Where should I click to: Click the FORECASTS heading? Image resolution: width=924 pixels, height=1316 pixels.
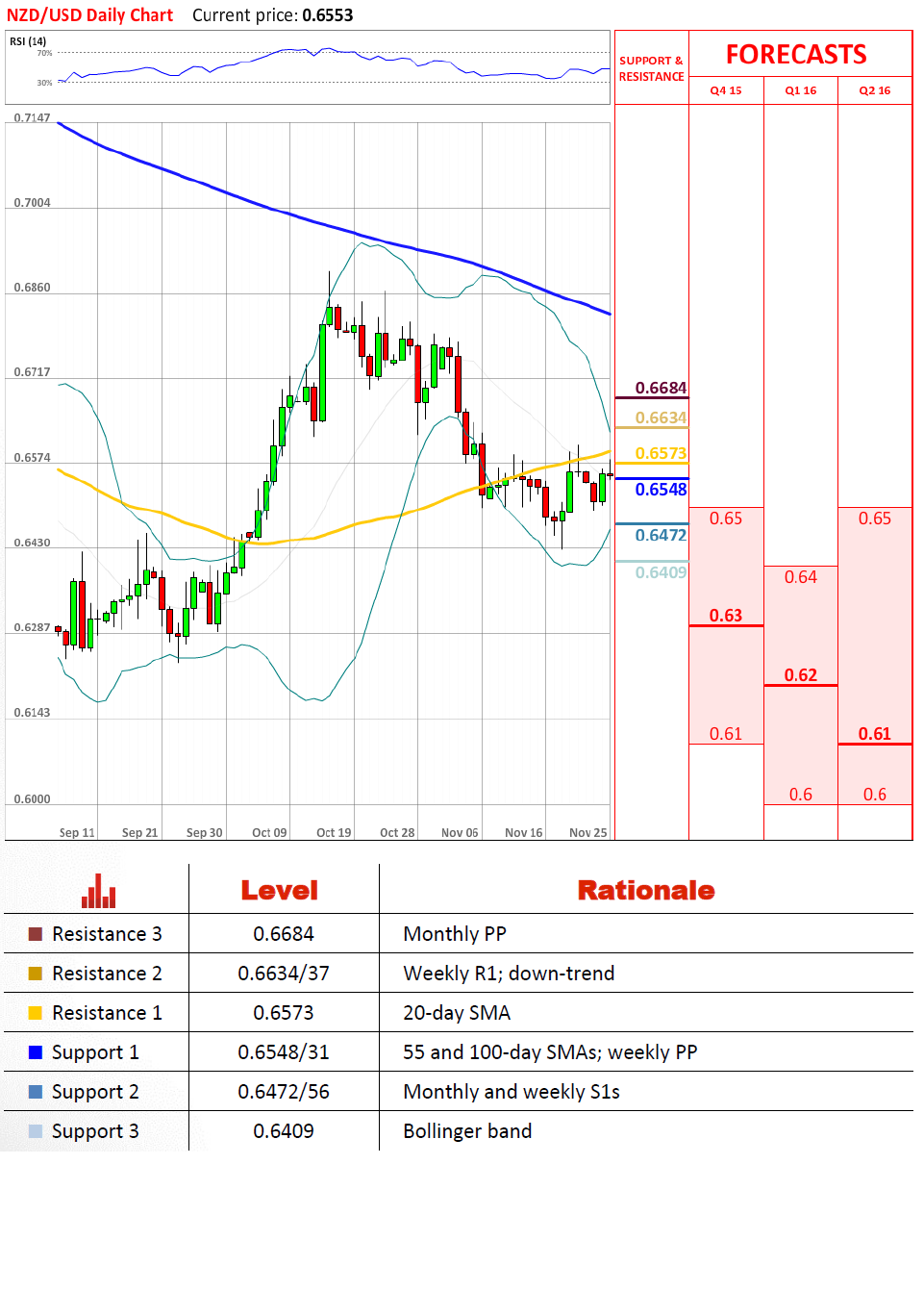[x=796, y=55]
